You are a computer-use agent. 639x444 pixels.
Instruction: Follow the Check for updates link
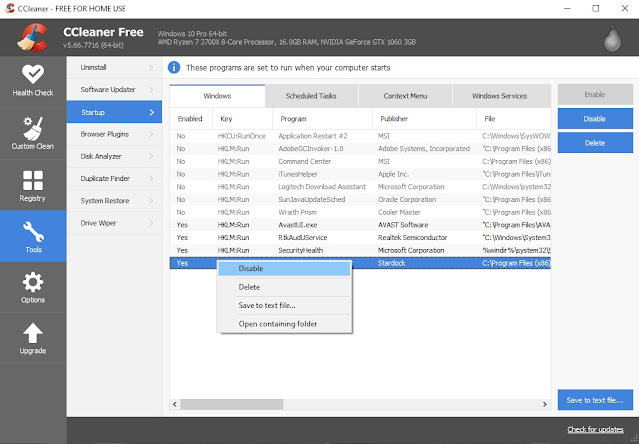(x=595, y=429)
